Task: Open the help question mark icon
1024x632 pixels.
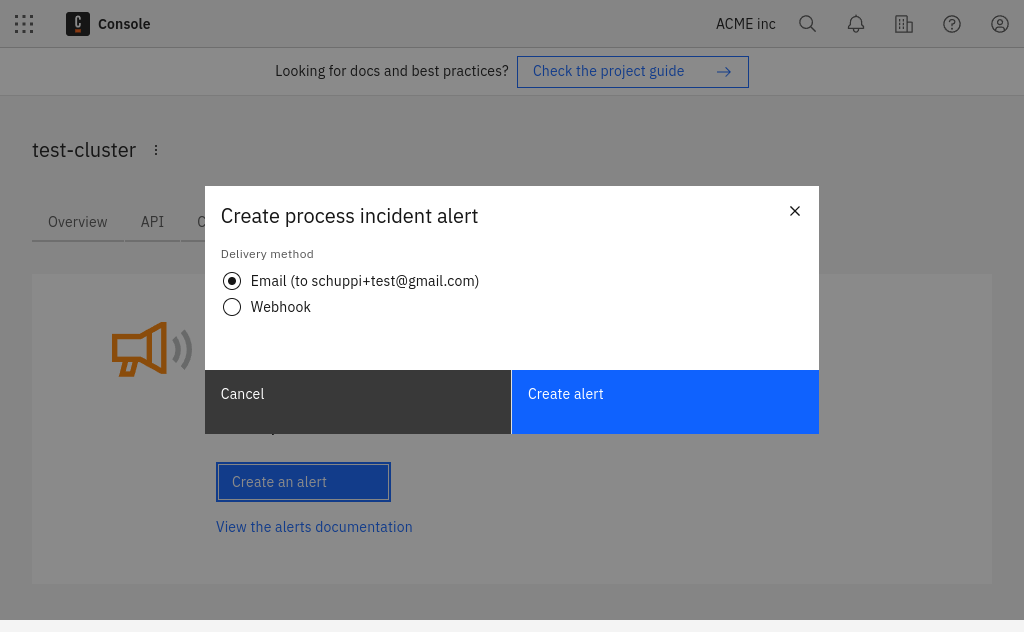Action: [952, 24]
